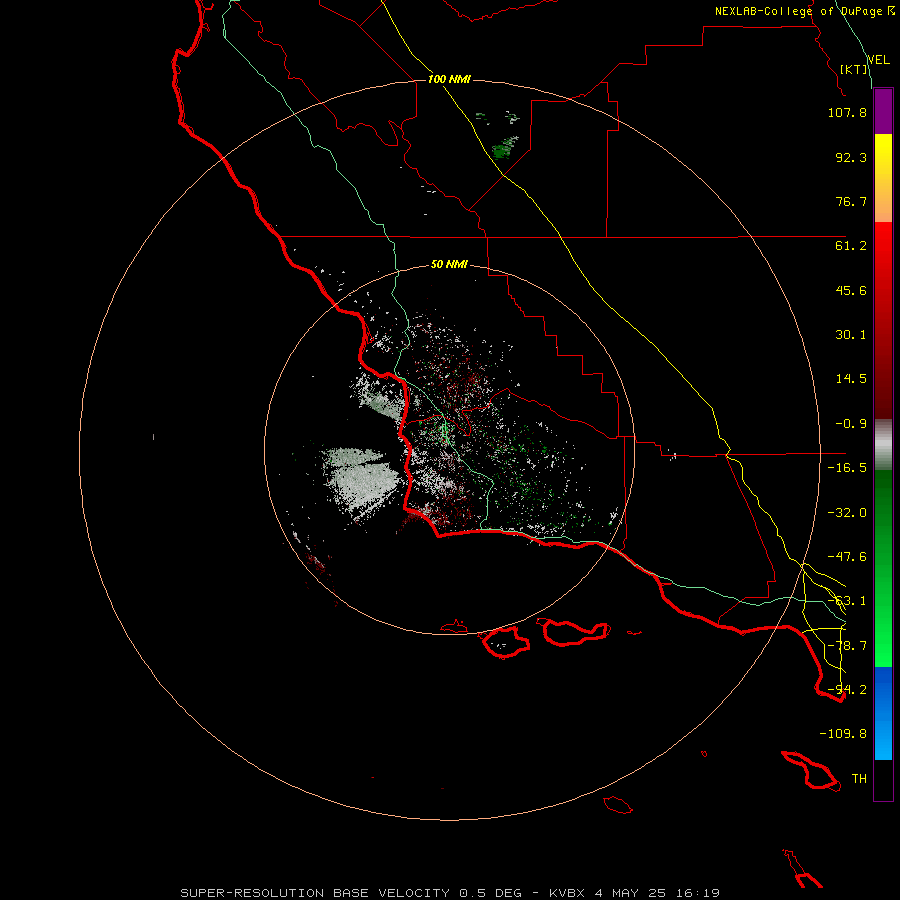Viewport: 900px width, 900px height.
Task: Click the -47.6 legend value
Action: click(x=847, y=557)
